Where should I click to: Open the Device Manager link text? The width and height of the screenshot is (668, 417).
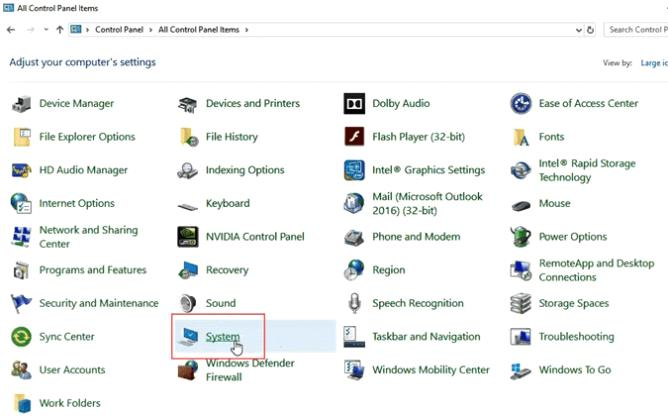pos(77,104)
